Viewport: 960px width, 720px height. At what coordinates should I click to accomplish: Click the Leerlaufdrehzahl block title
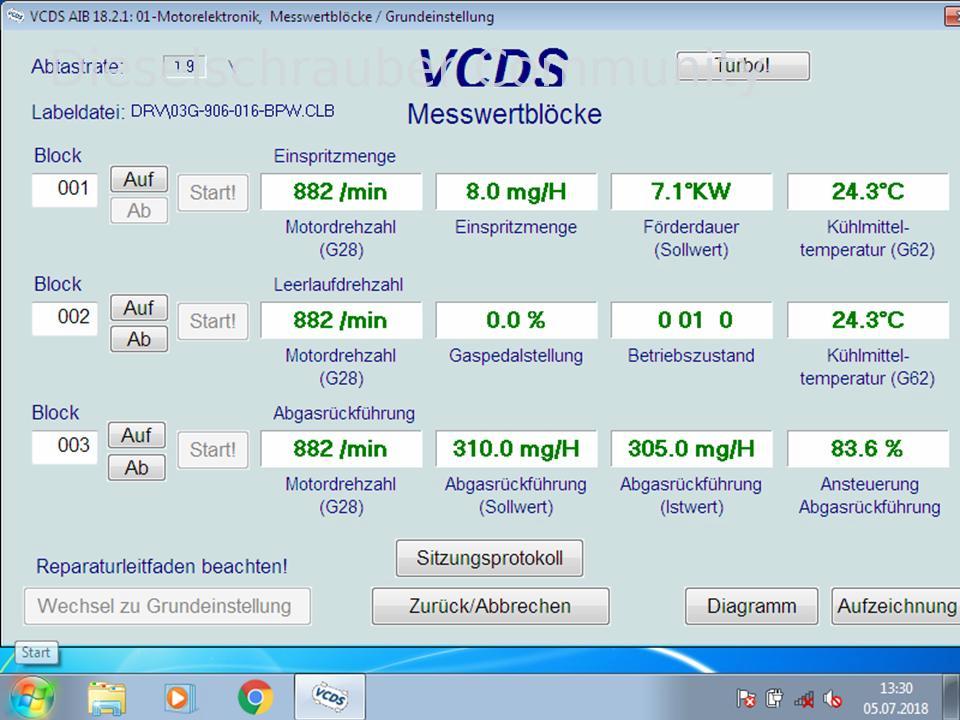pyautogui.click(x=338, y=285)
